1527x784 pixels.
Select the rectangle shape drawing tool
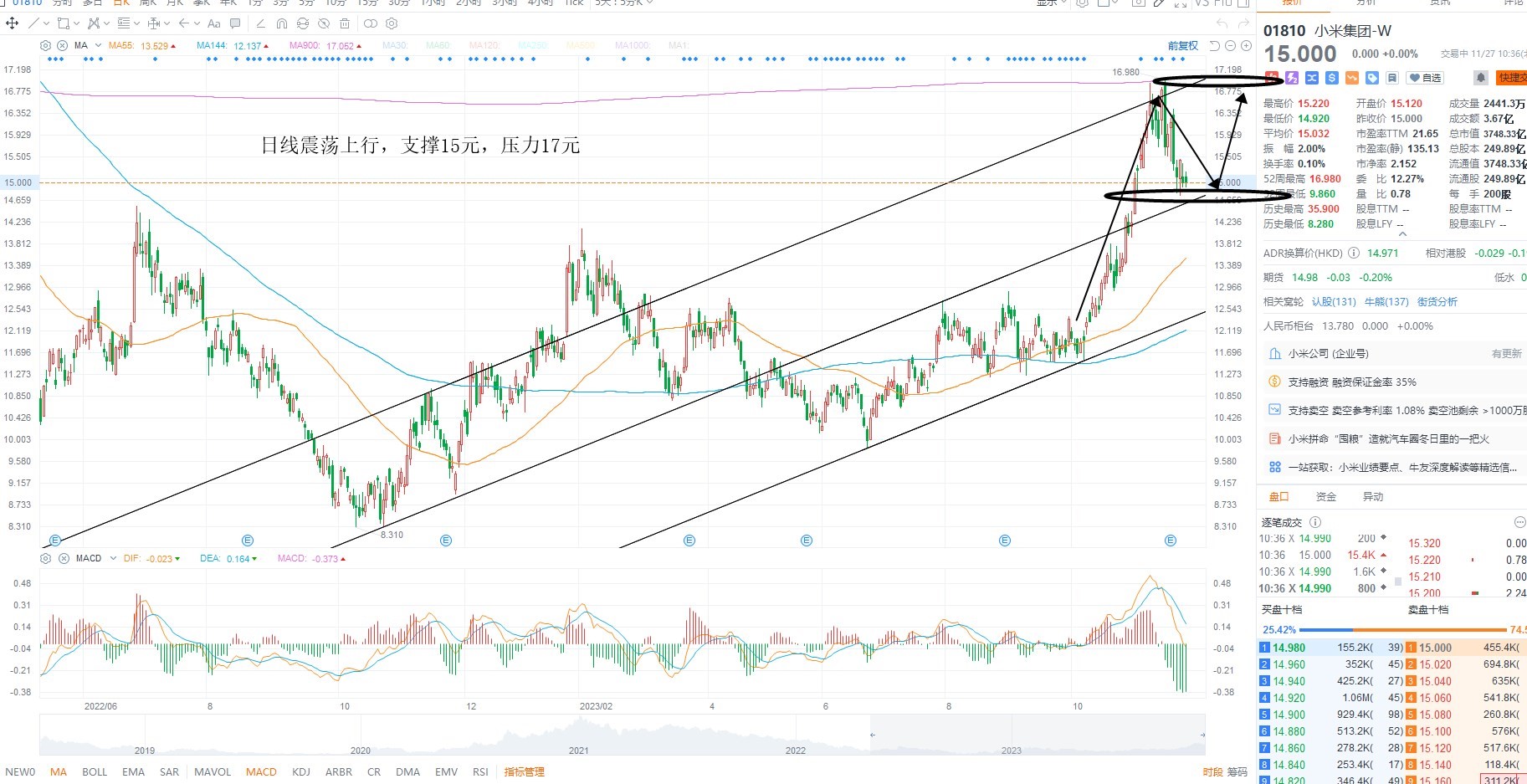tap(64, 23)
